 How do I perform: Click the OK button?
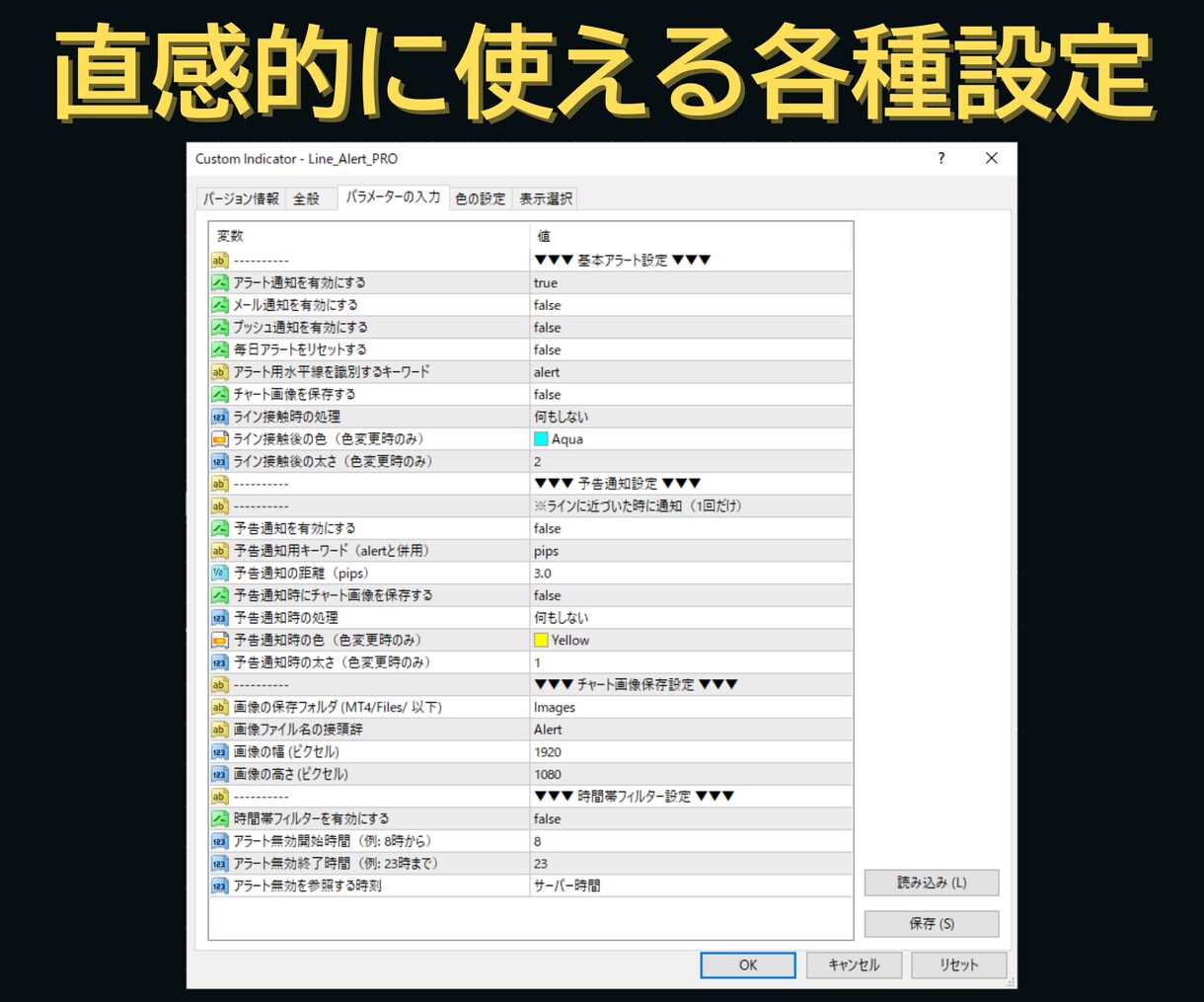[748, 965]
